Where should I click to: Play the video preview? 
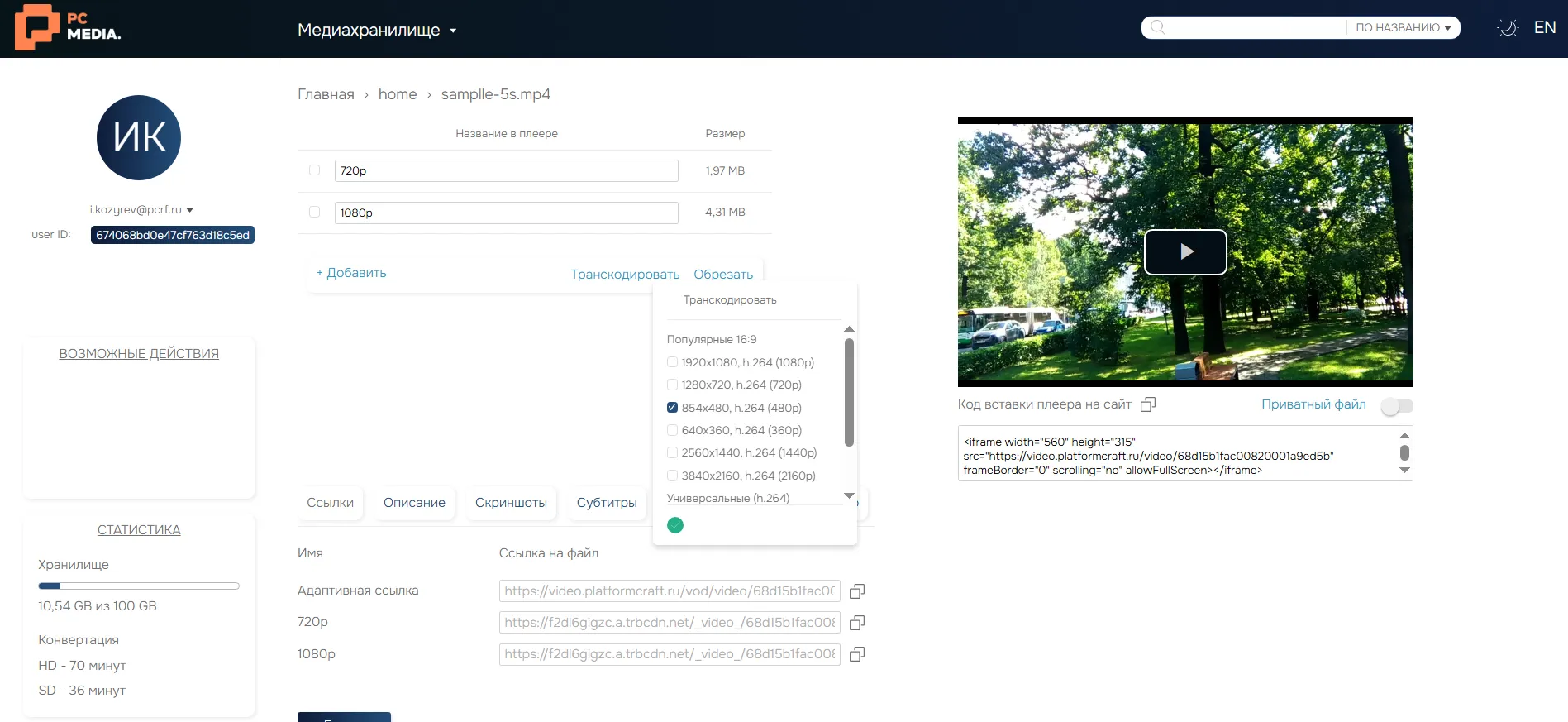pos(1185,251)
